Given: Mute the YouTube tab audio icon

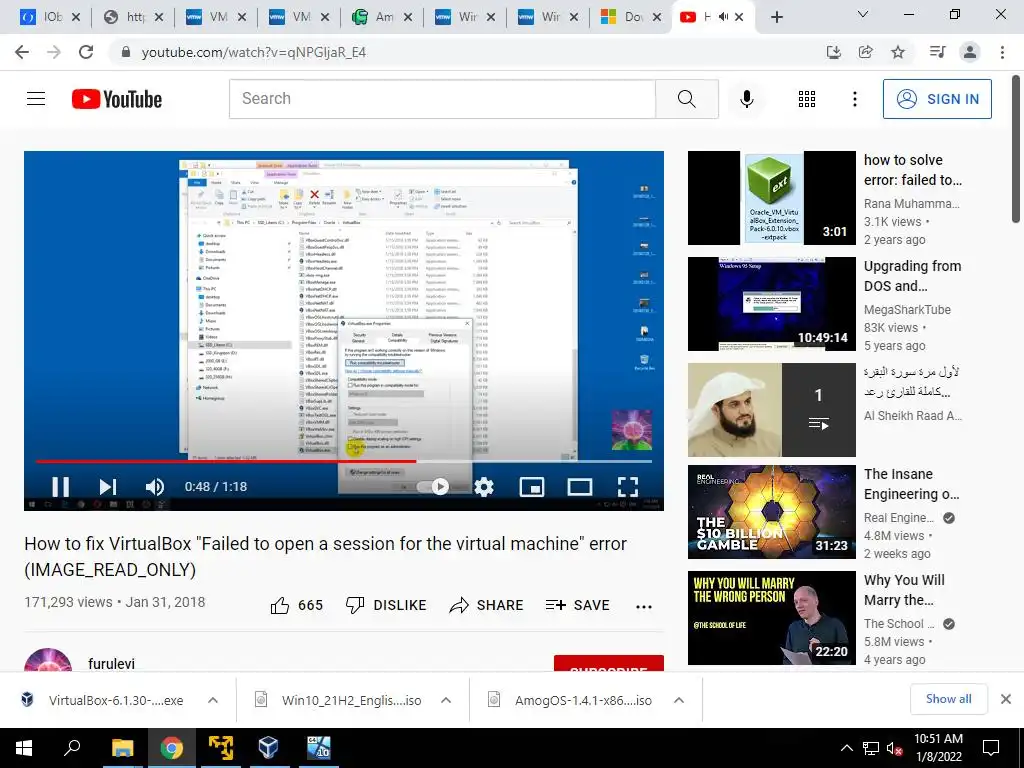Looking at the screenshot, I should pyautogui.click(x=723, y=17).
